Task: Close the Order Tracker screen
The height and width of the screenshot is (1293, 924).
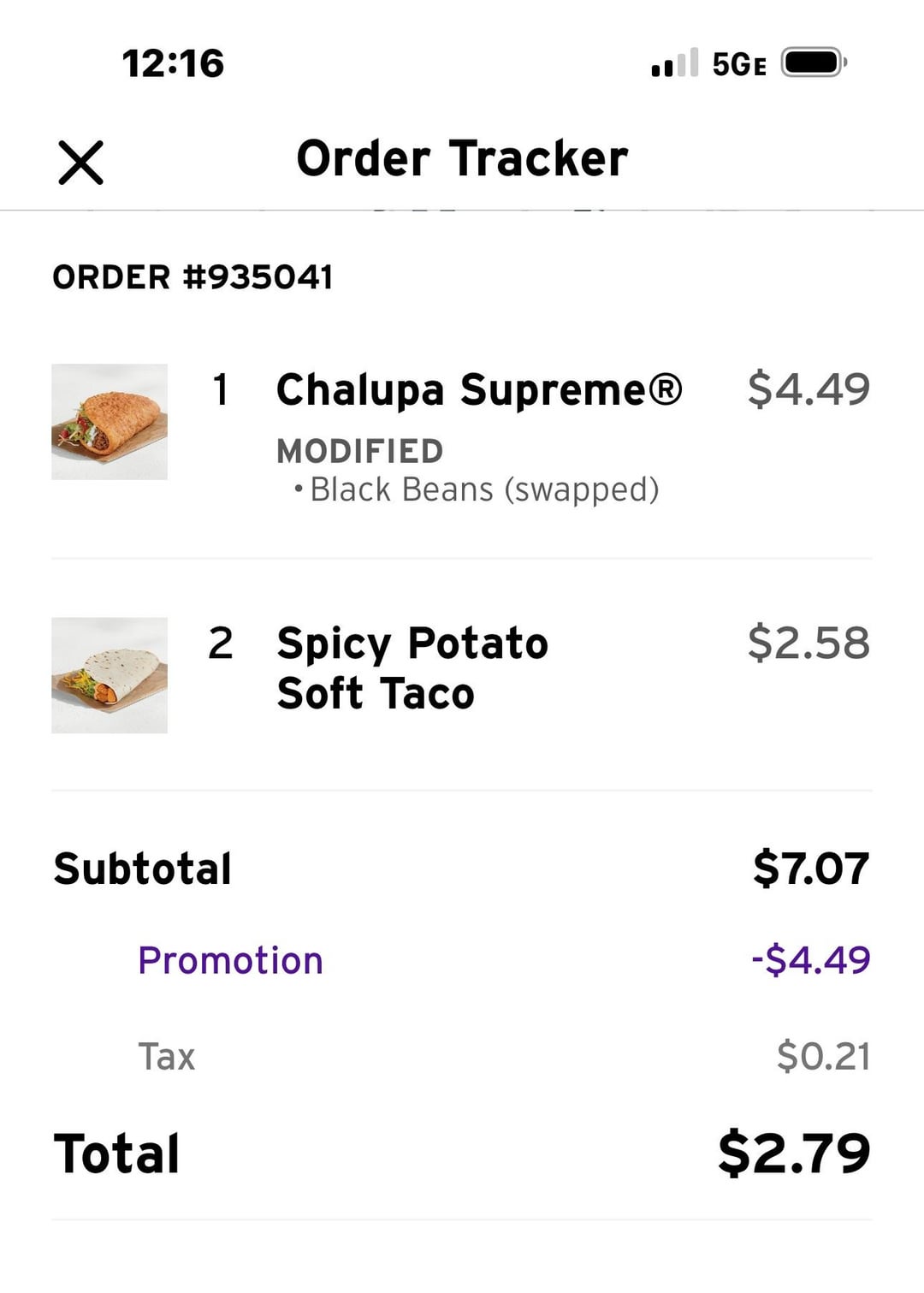Action: [x=80, y=163]
